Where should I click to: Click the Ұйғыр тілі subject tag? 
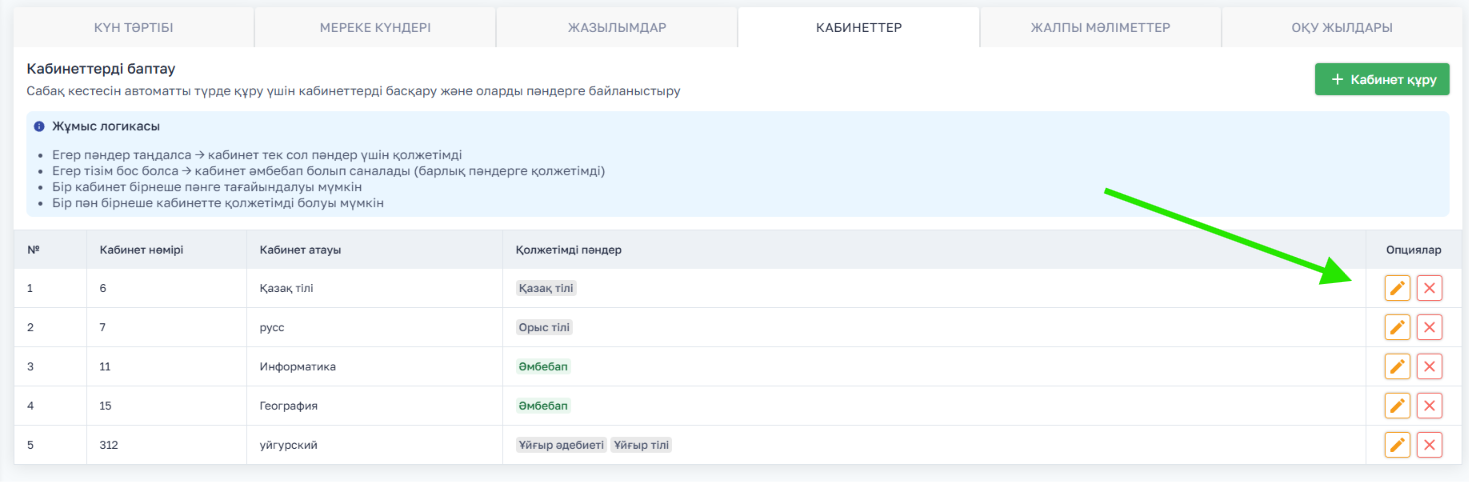(641, 445)
